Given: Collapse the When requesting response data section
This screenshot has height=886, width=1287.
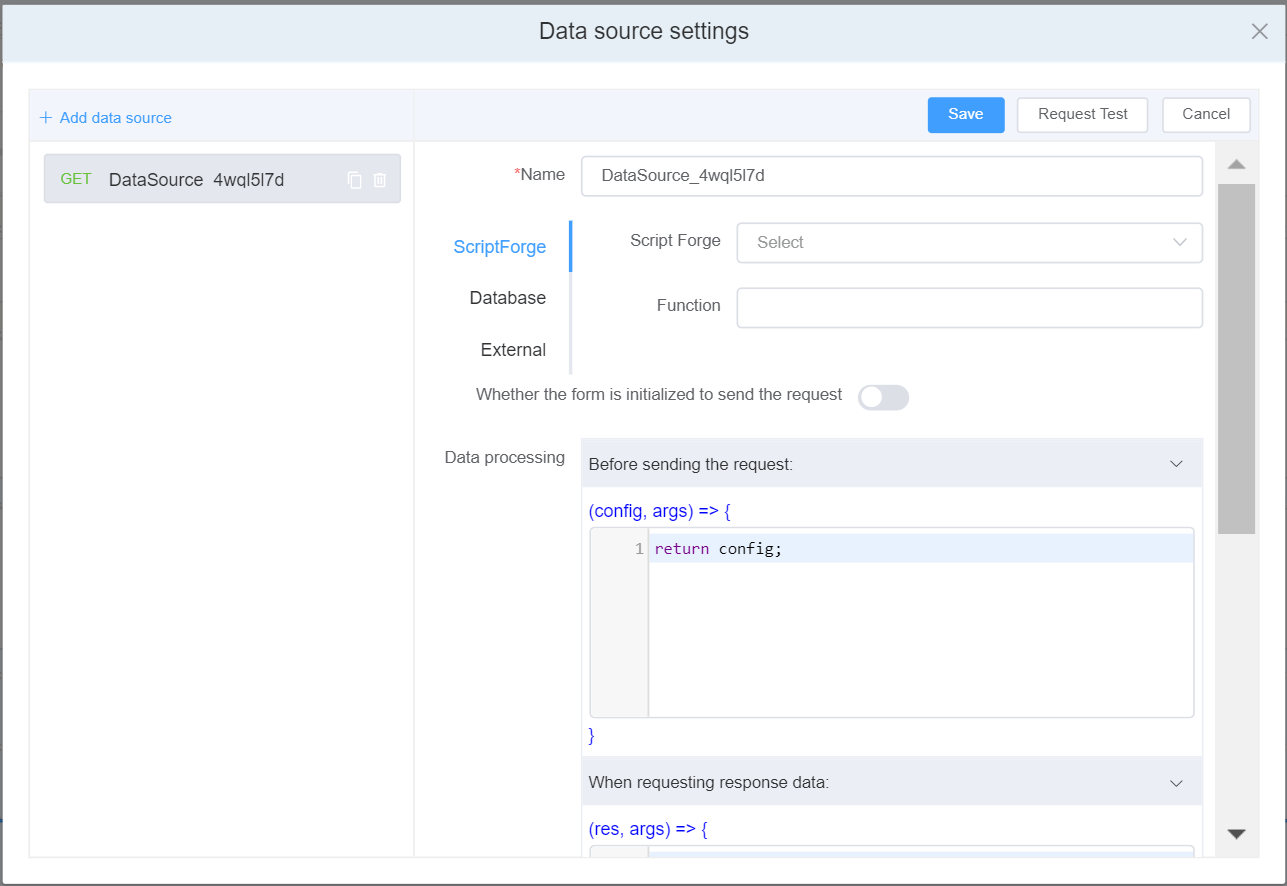Looking at the screenshot, I should tap(1176, 783).
